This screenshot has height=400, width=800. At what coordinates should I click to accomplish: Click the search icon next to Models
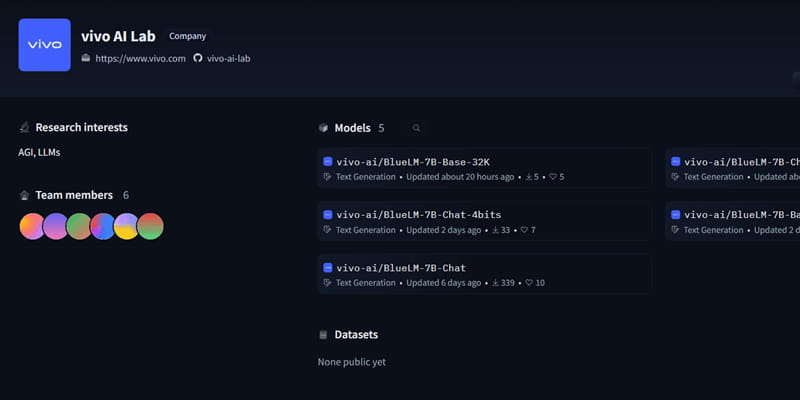tap(416, 128)
